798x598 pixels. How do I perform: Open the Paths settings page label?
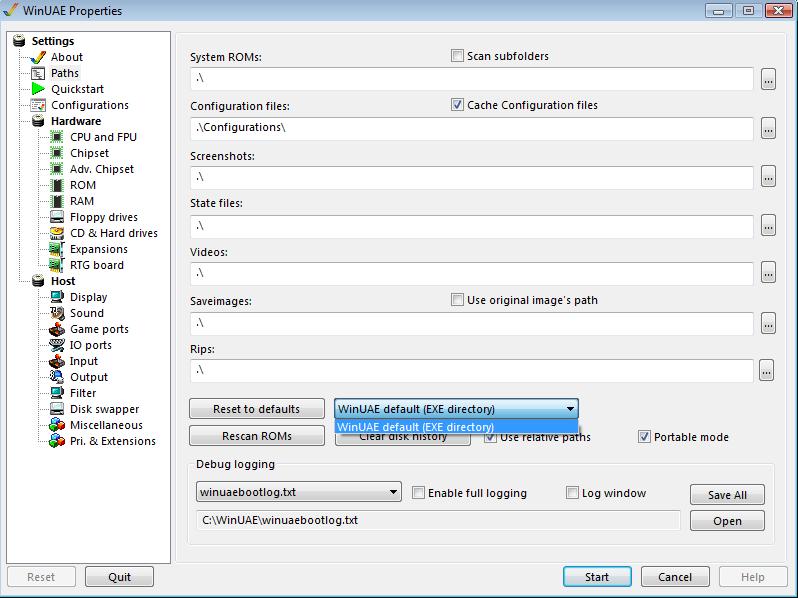click(65, 73)
